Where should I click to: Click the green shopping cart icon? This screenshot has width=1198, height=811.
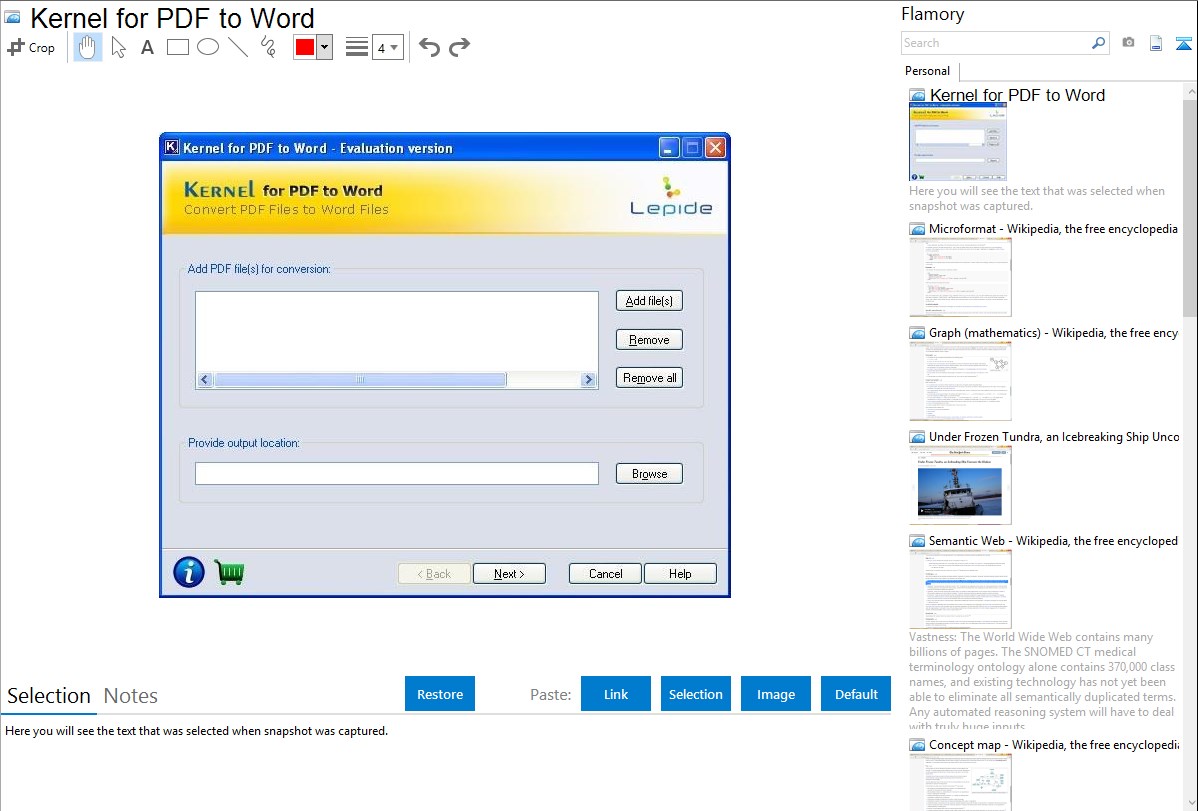pos(229,572)
